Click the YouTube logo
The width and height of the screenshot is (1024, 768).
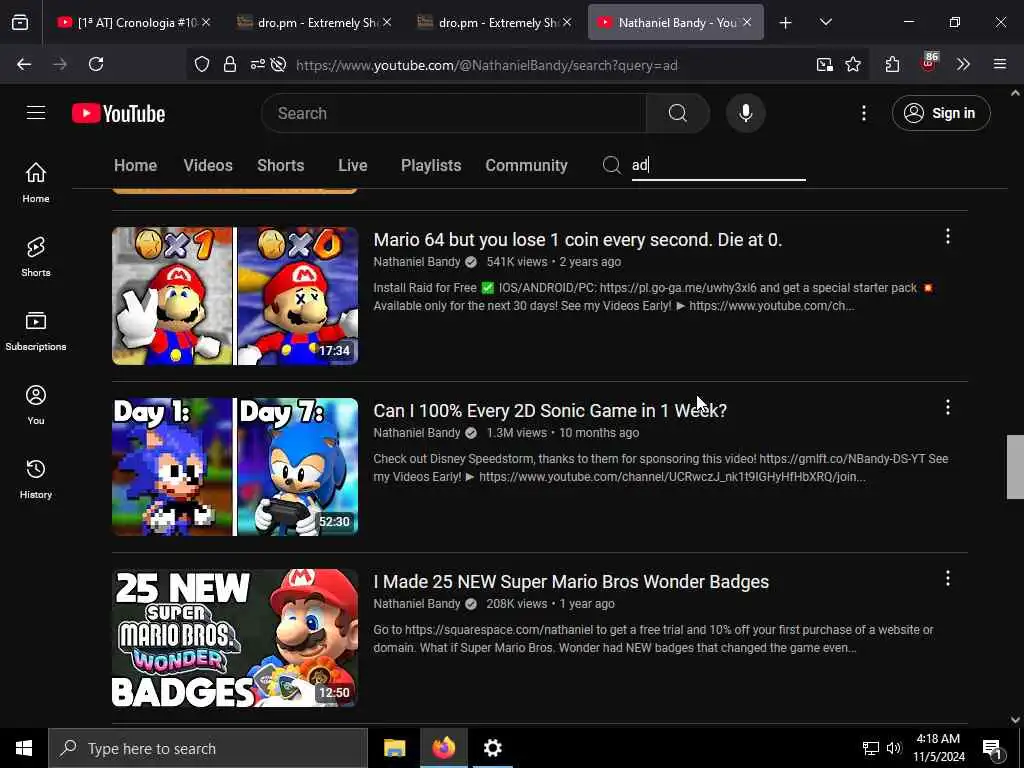pos(118,113)
